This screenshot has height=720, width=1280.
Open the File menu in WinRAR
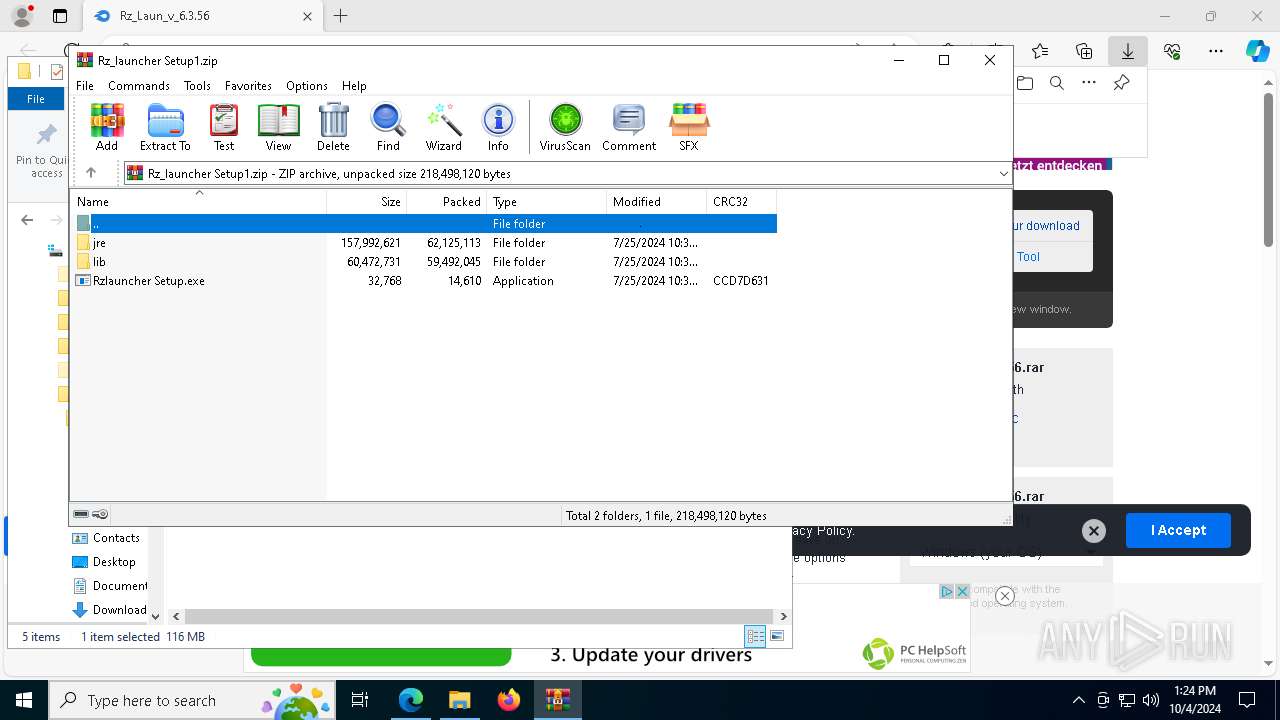[x=85, y=86]
